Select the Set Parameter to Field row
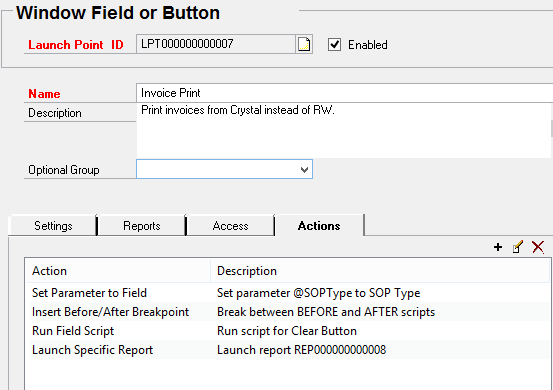Viewport: 553px width, 390px height. pyautogui.click(x=287, y=293)
